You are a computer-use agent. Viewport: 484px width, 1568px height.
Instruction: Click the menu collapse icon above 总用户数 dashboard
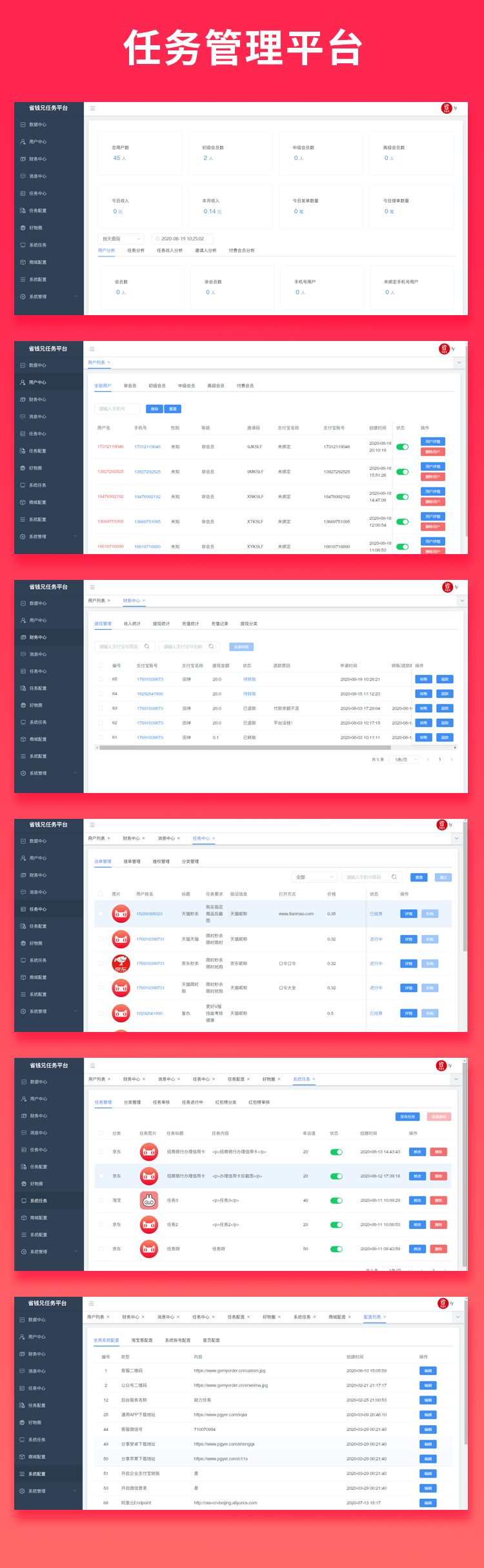tap(92, 108)
